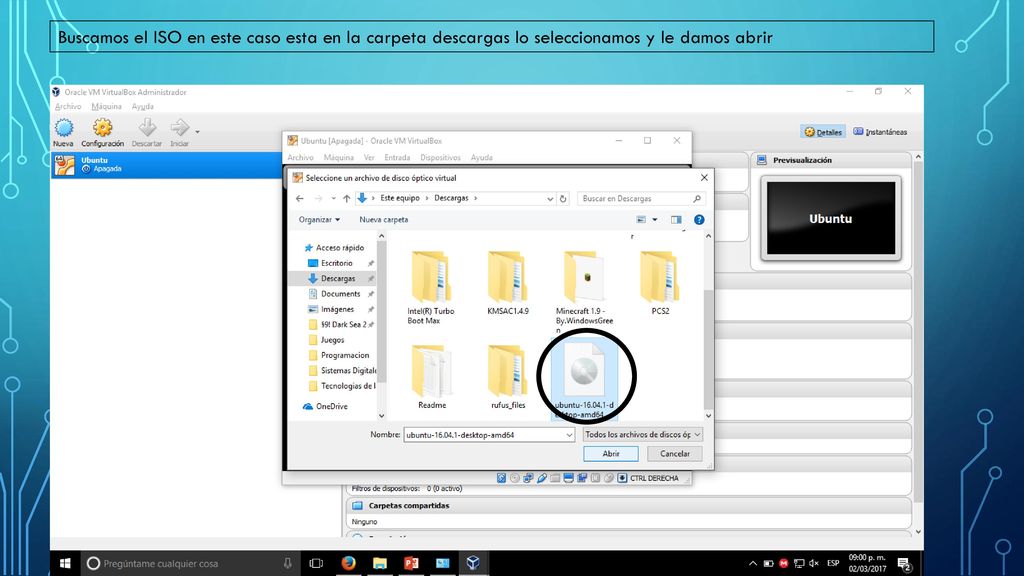This screenshot has height=576, width=1024.
Task: Click optical disc indicator in VM status bar
Action: 515,478
